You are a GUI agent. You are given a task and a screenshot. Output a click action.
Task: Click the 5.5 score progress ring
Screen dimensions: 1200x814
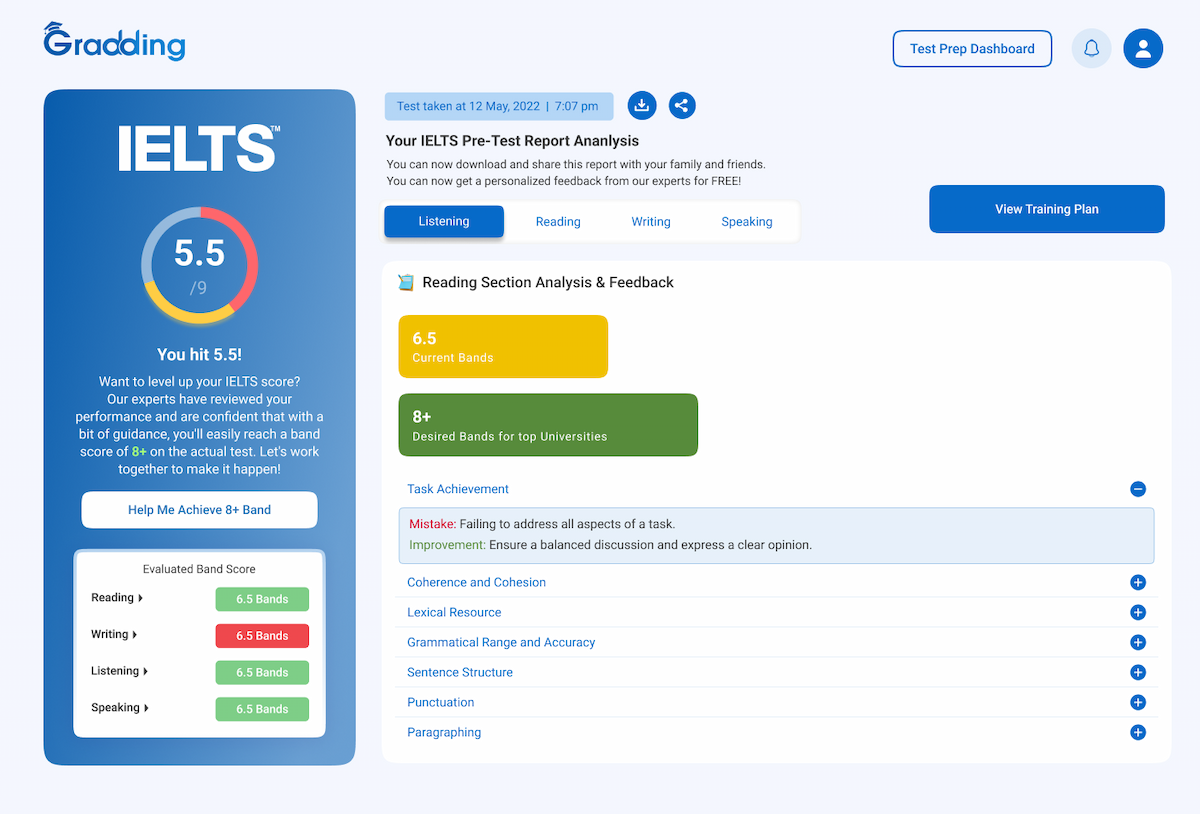coord(200,265)
